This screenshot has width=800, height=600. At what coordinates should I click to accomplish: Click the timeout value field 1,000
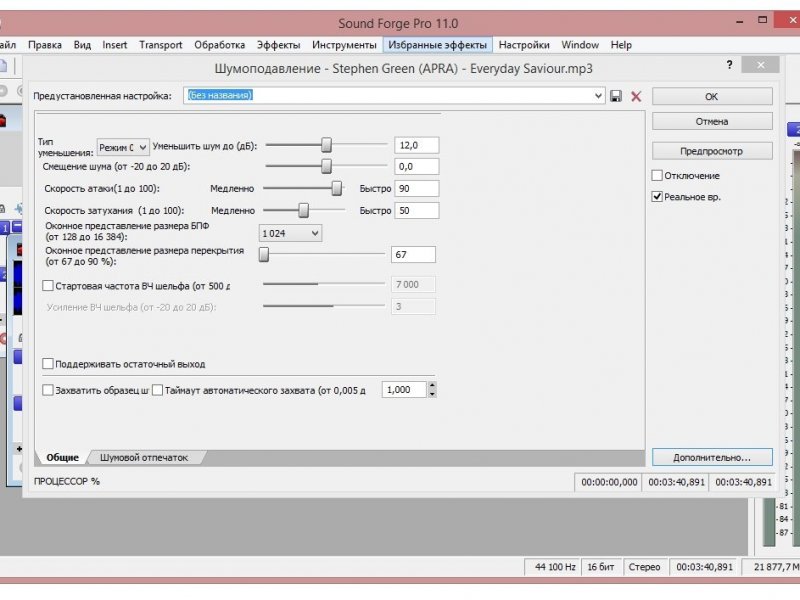click(404, 390)
